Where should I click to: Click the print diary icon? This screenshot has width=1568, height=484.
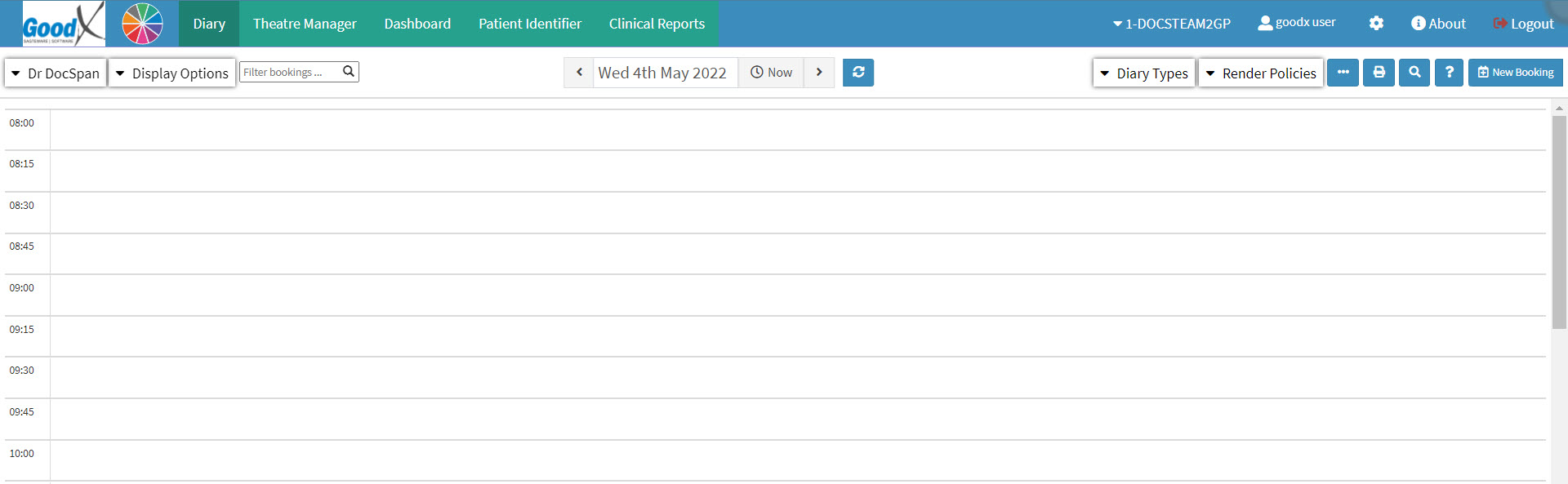coord(1379,73)
